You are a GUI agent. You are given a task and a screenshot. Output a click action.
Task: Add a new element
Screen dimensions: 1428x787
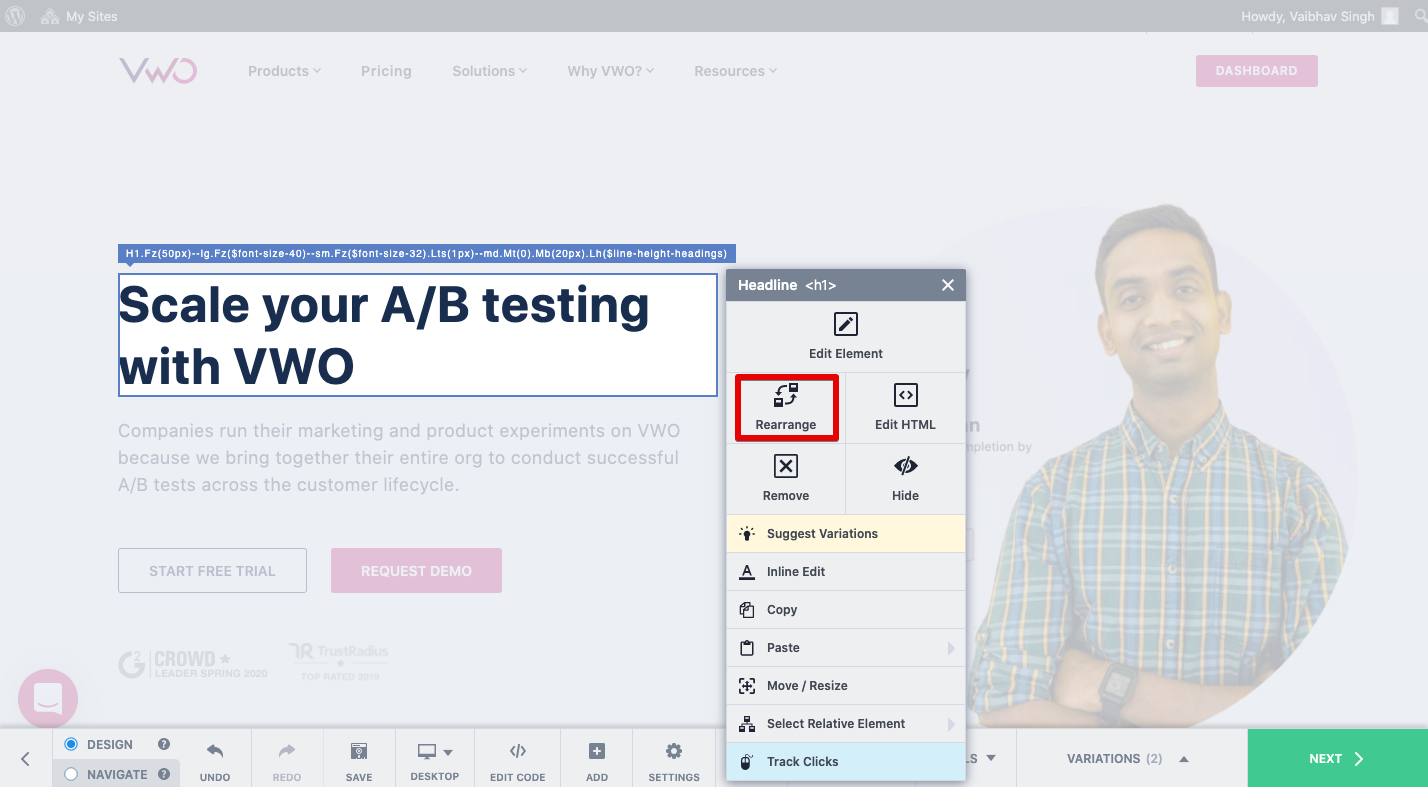click(597, 760)
